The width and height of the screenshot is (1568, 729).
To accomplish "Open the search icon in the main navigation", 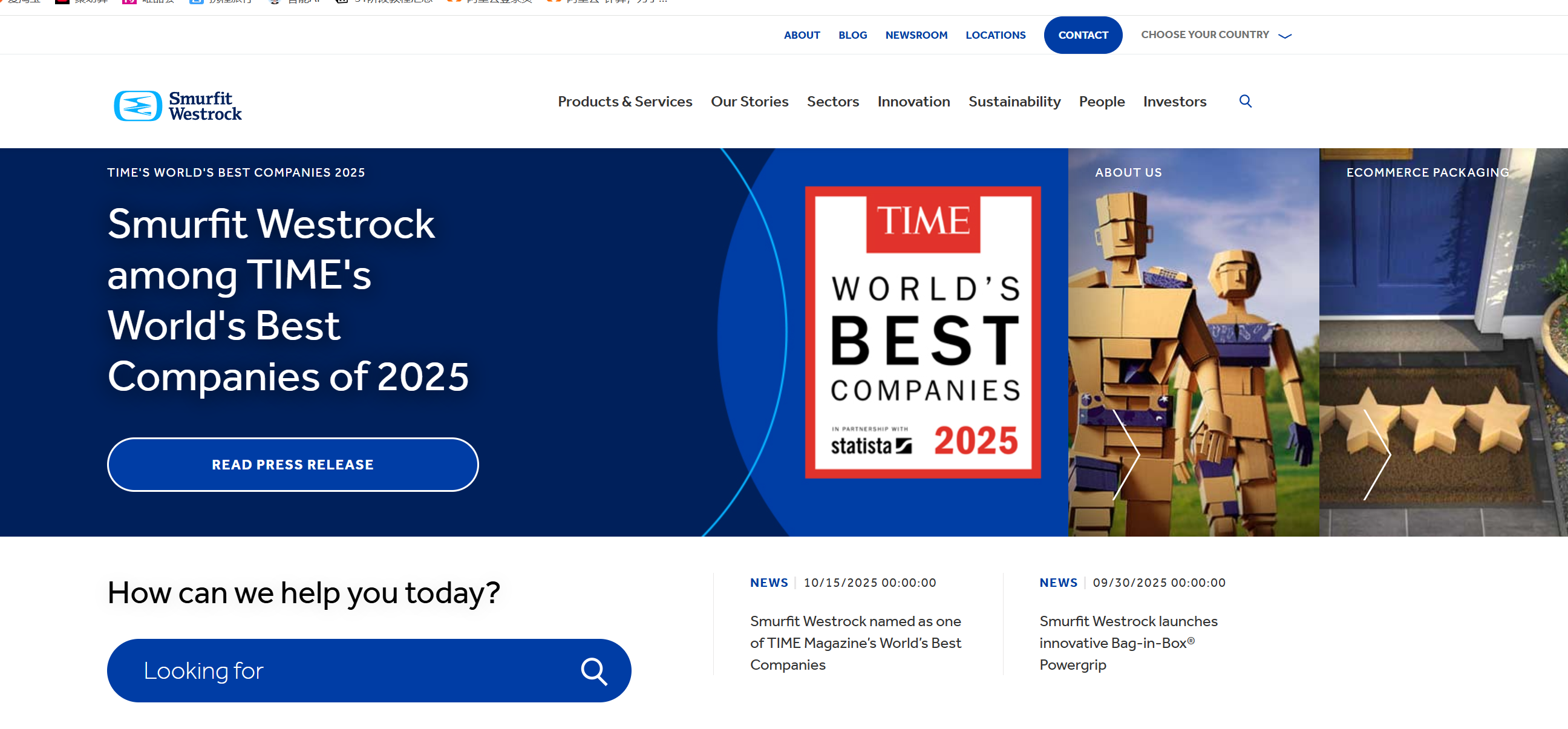I will tap(1246, 101).
